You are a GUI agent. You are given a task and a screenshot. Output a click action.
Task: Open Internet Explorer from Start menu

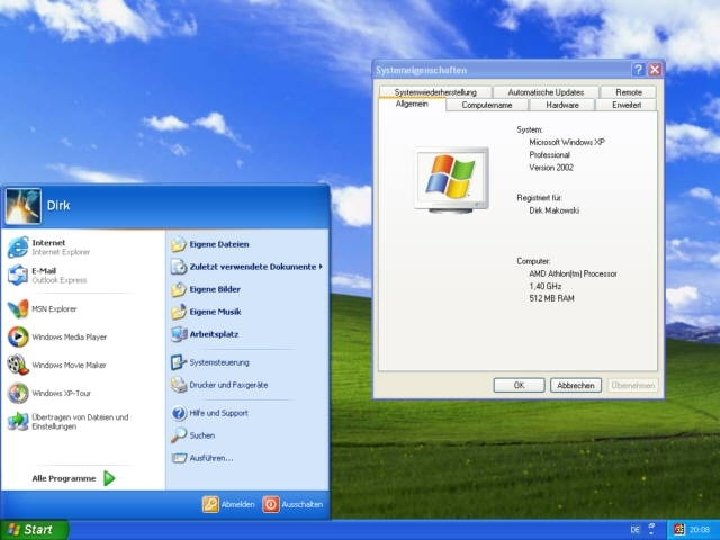click(x=18, y=247)
